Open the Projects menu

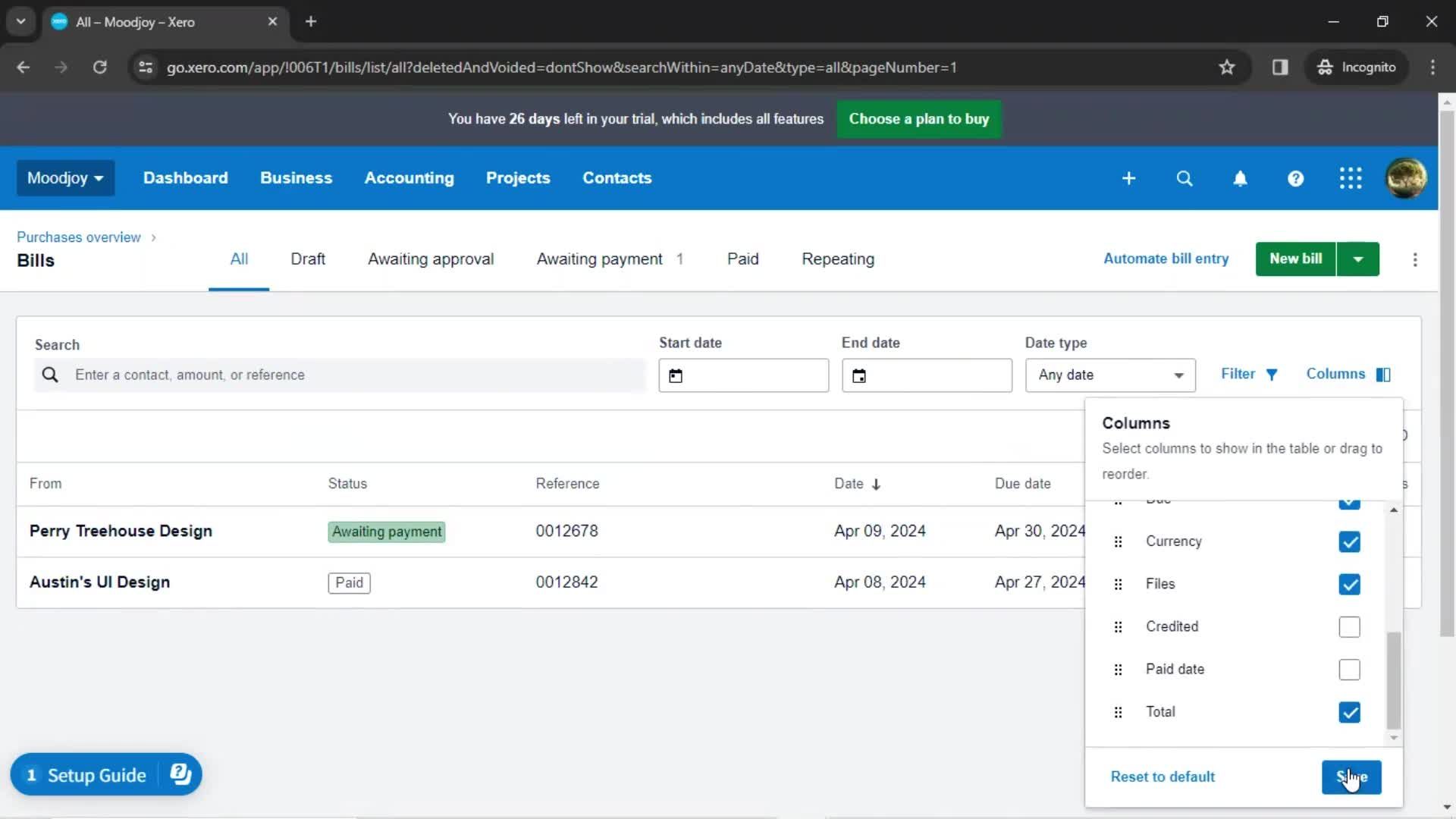click(518, 178)
